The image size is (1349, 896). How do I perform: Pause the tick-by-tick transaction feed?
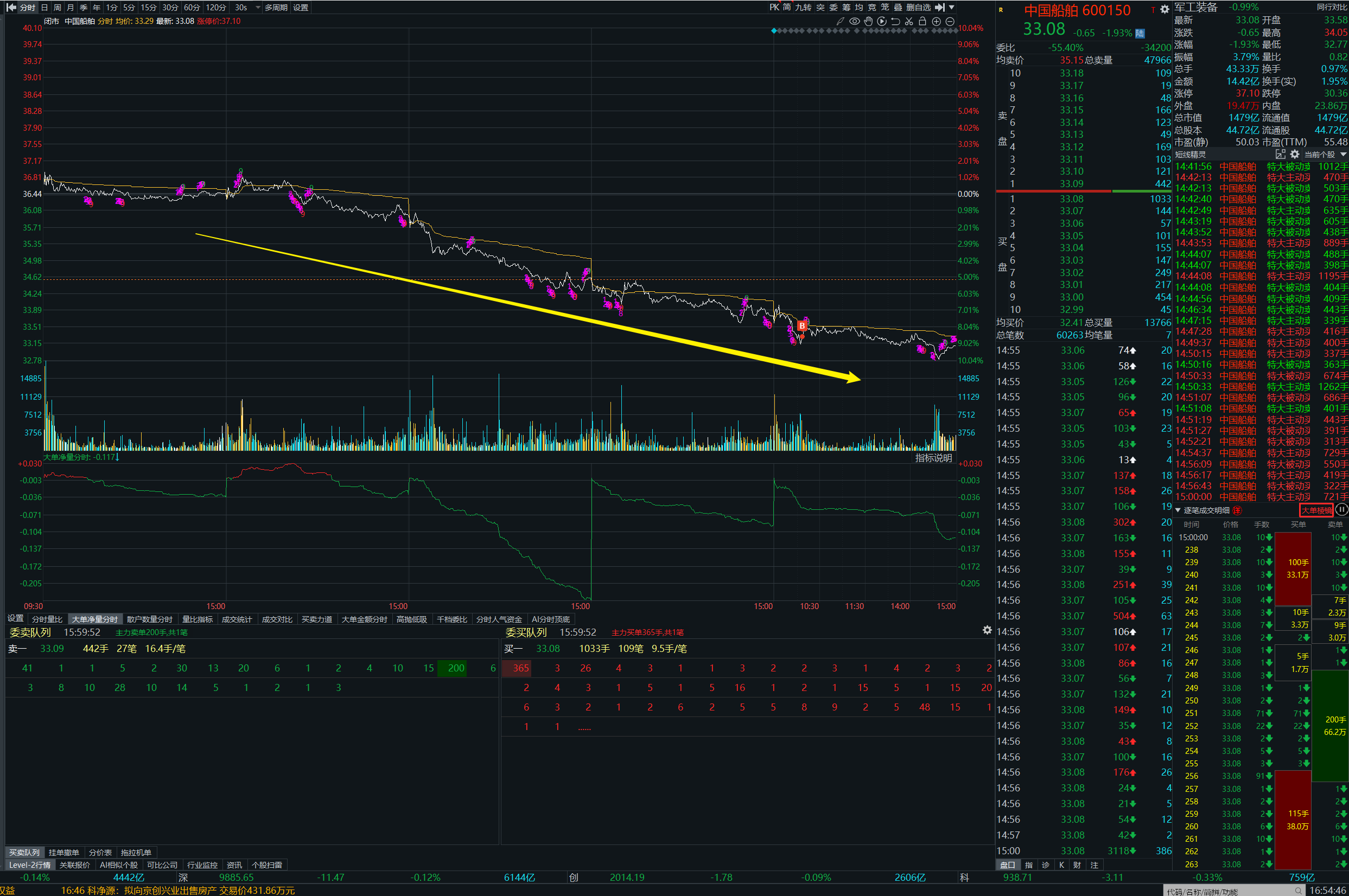coord(1341,510)
